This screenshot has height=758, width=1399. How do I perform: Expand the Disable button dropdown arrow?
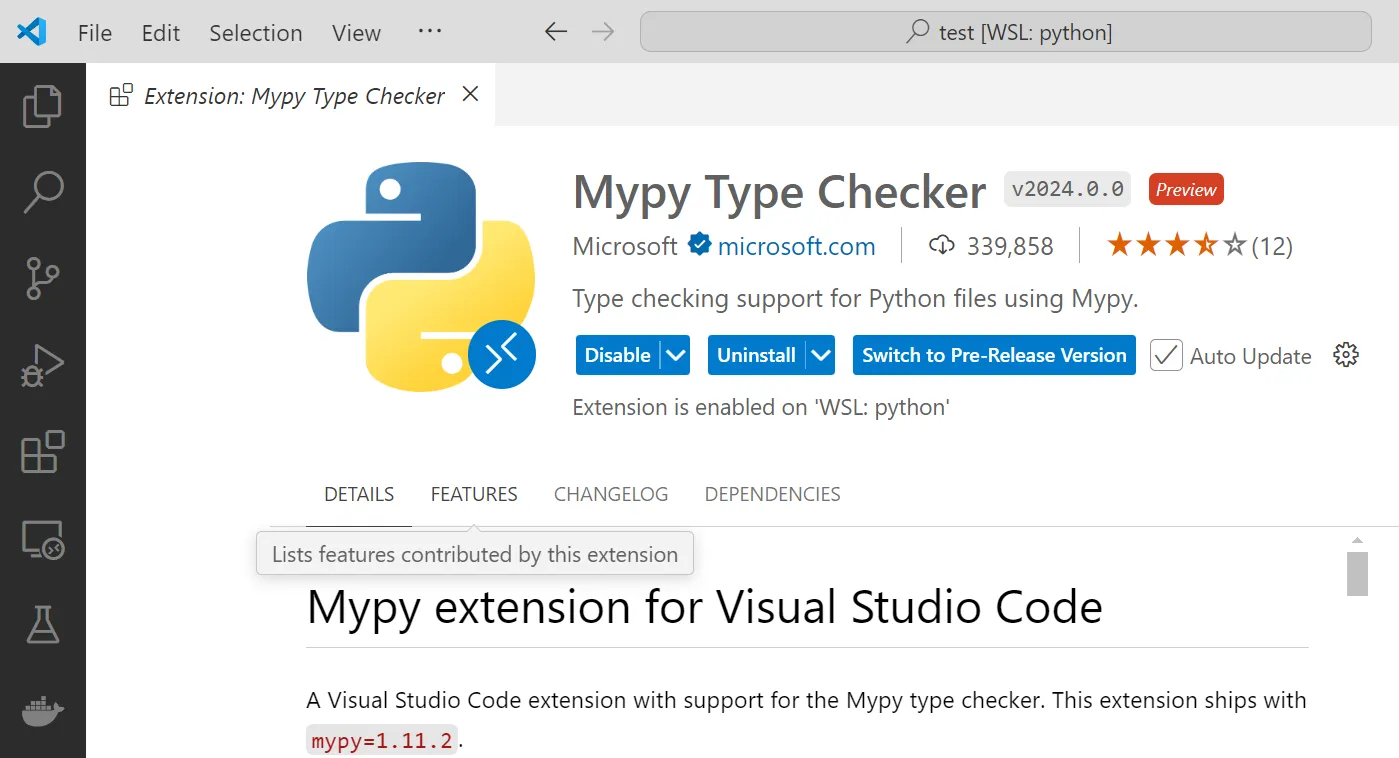[x=676, y=355]
